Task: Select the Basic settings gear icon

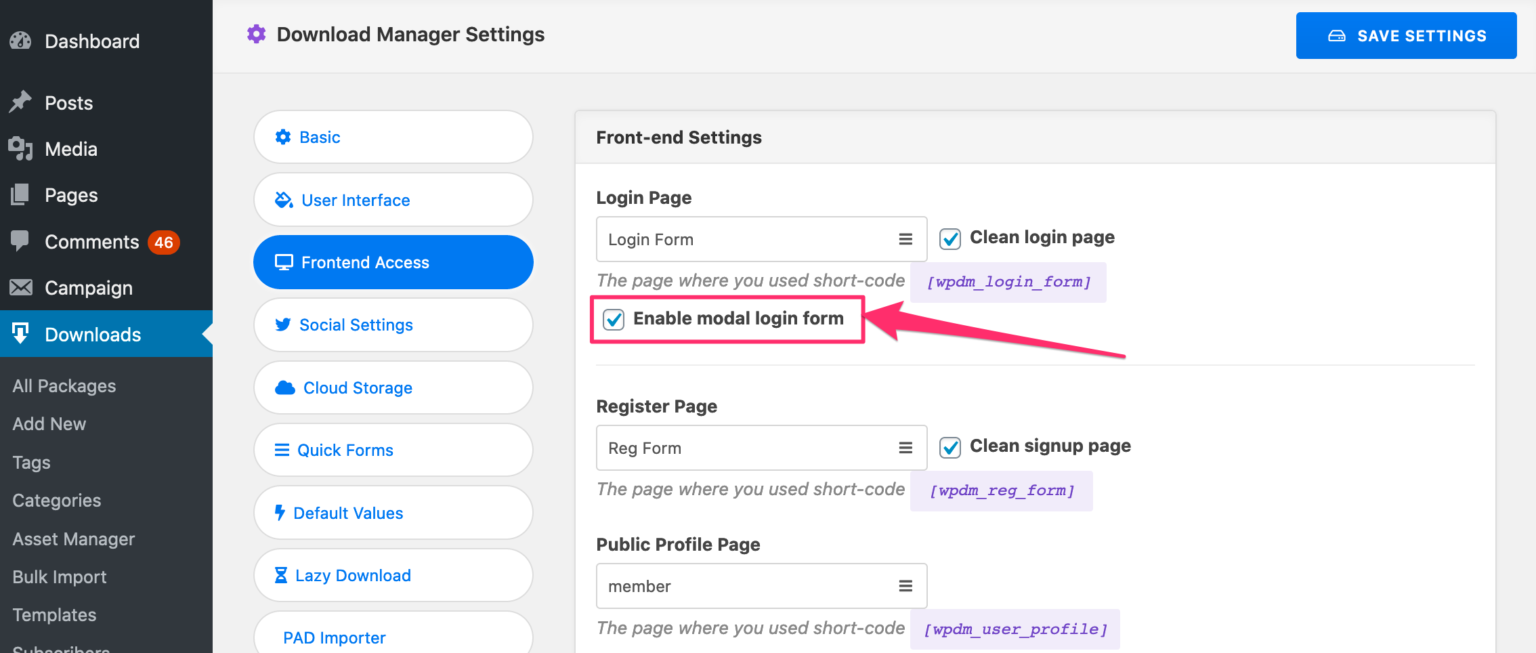Action: pos(283,137)
